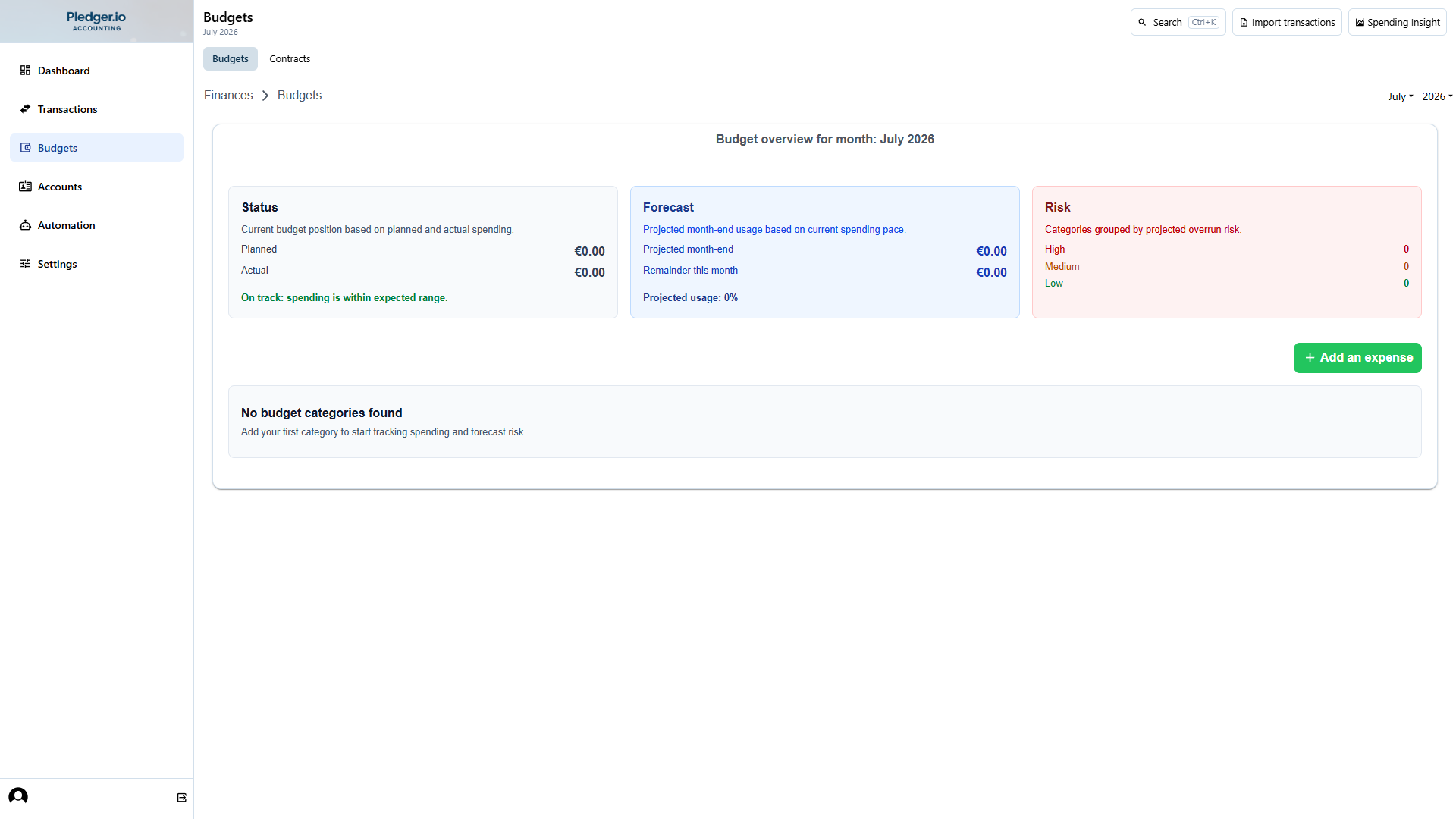Click the Accounts card icon
The height and width of the screenshot is (819, 1456).
click(25, 187)
